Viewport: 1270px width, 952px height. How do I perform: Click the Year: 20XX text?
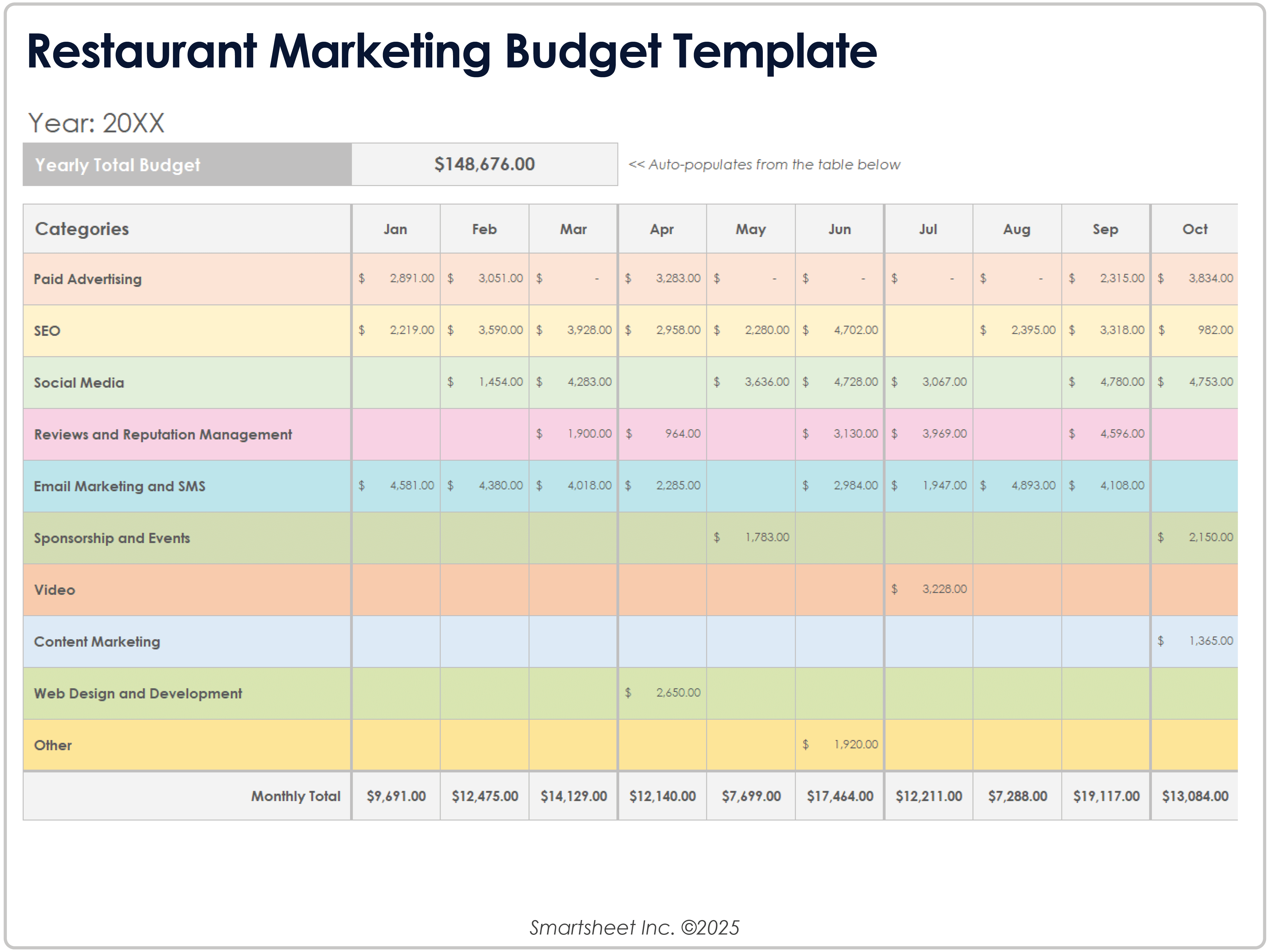tap(96, 123)
